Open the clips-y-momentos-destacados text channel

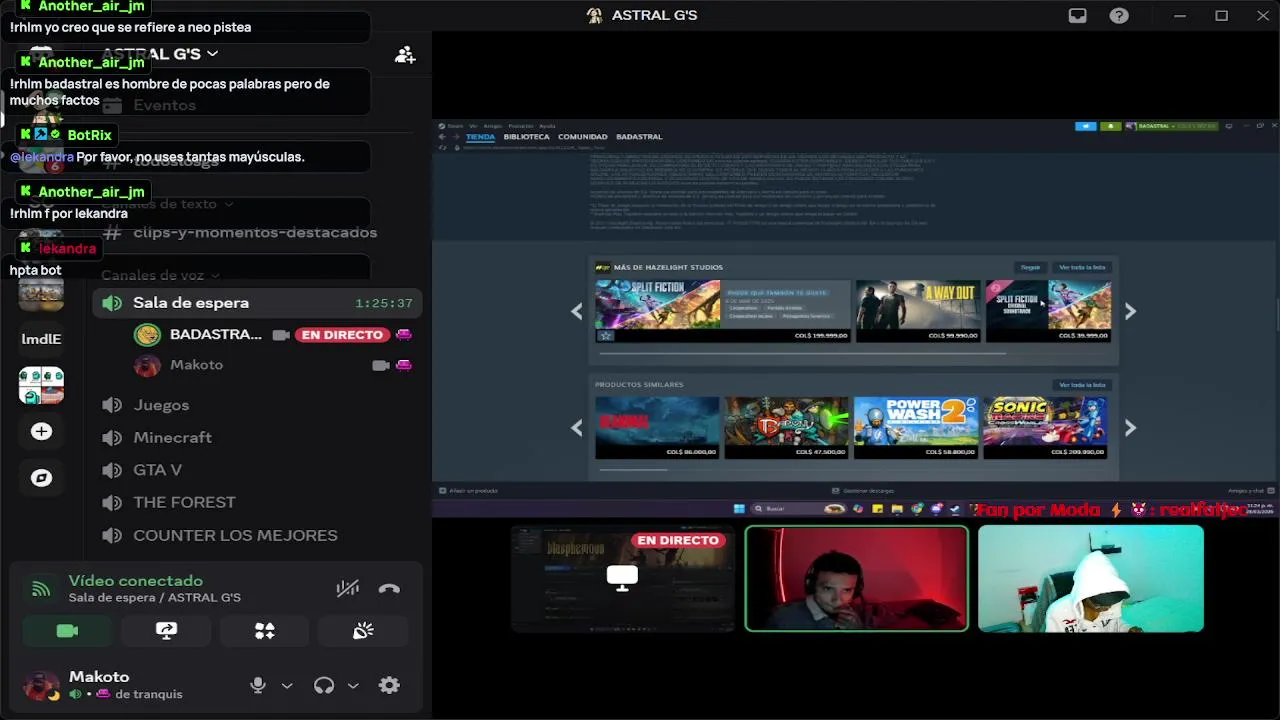[256, 232]
